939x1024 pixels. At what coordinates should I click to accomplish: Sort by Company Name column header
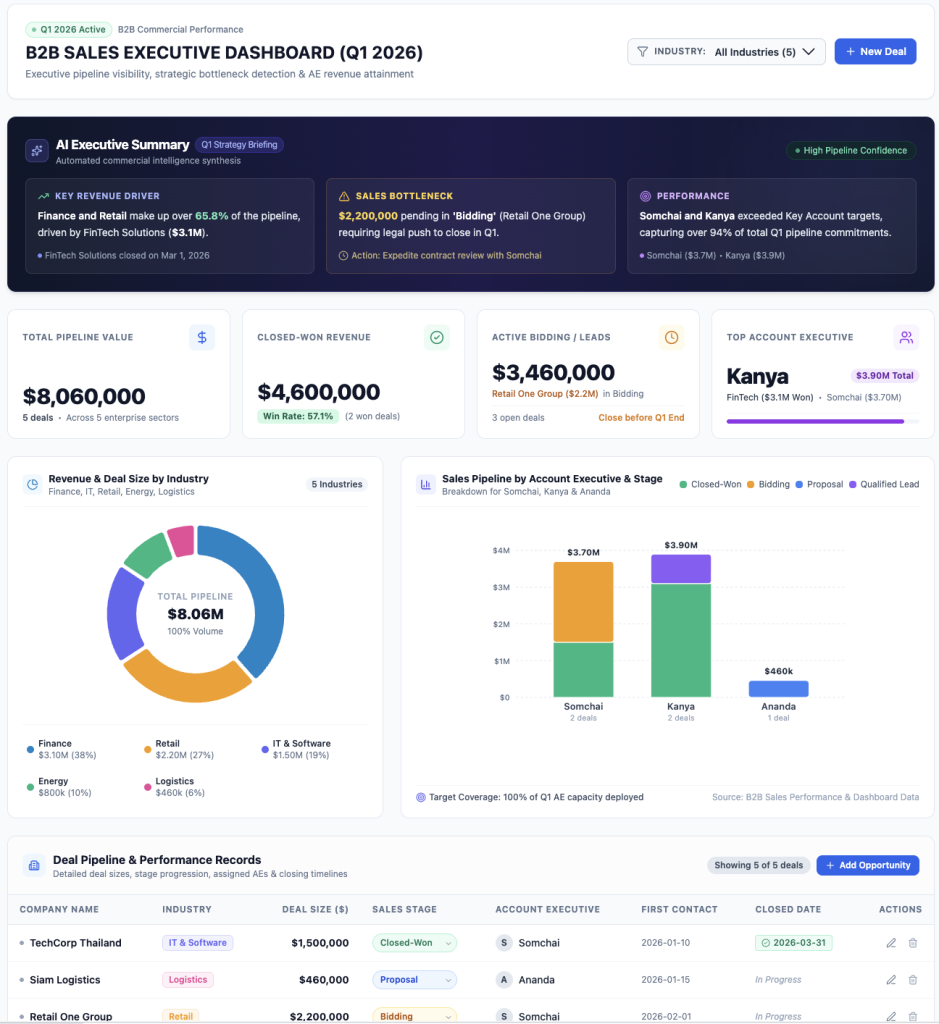point(59,909)
